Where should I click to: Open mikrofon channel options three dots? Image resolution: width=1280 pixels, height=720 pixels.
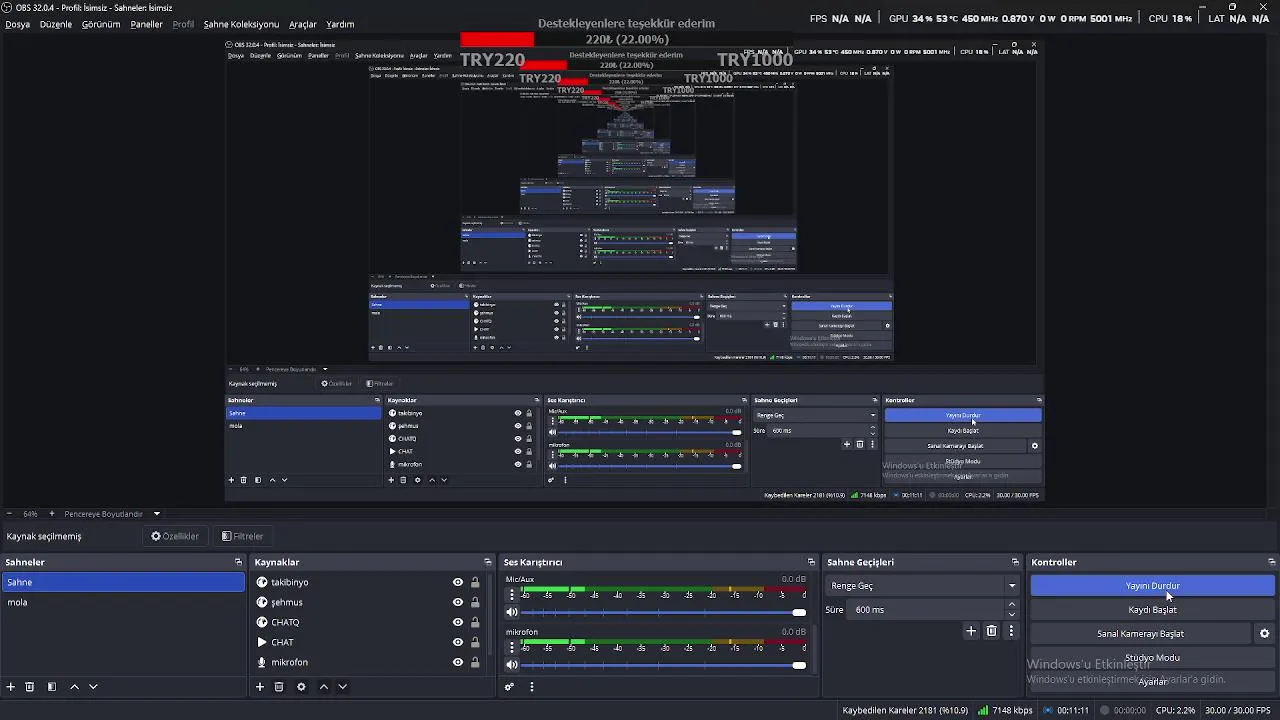coord(512,647)
